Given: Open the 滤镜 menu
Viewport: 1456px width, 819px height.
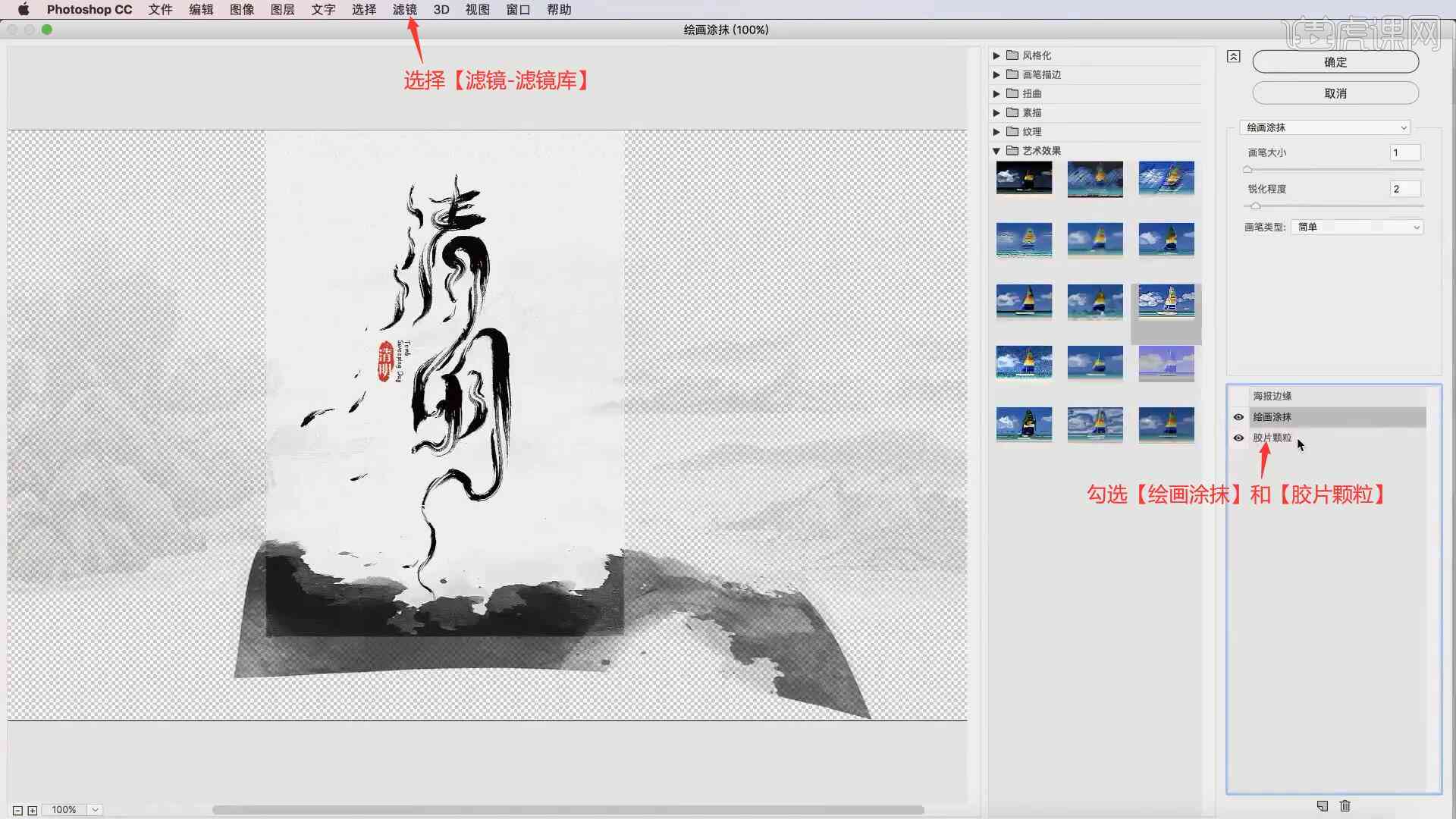Looking at the screenshot, I should point(405,9).
